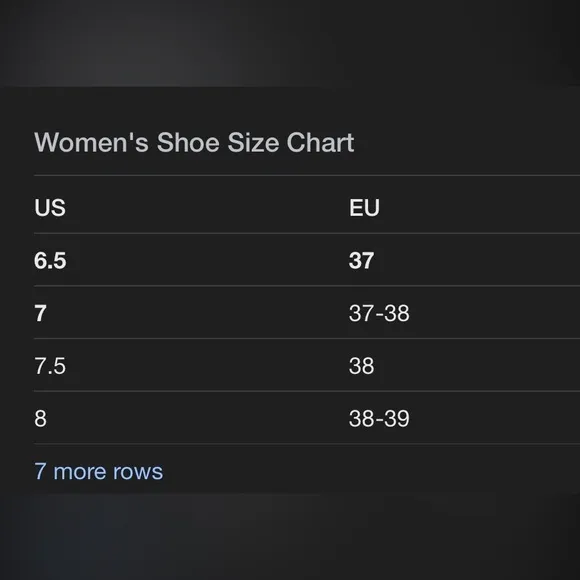Select the EU size 37 cell
The image size is (580, 580).
(x=361, y=260)
